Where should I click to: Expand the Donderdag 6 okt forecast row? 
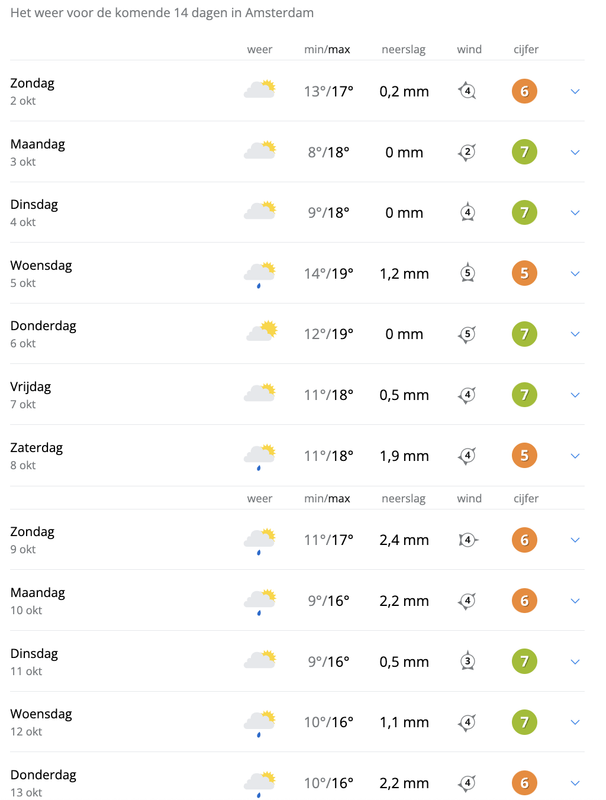(x=575, y=334)
